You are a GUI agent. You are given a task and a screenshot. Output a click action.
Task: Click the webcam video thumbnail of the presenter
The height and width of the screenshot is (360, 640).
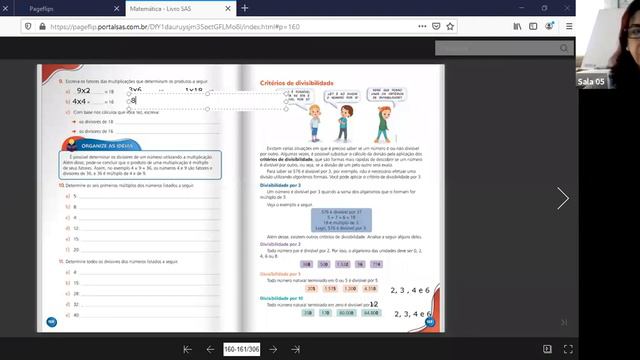608,43
